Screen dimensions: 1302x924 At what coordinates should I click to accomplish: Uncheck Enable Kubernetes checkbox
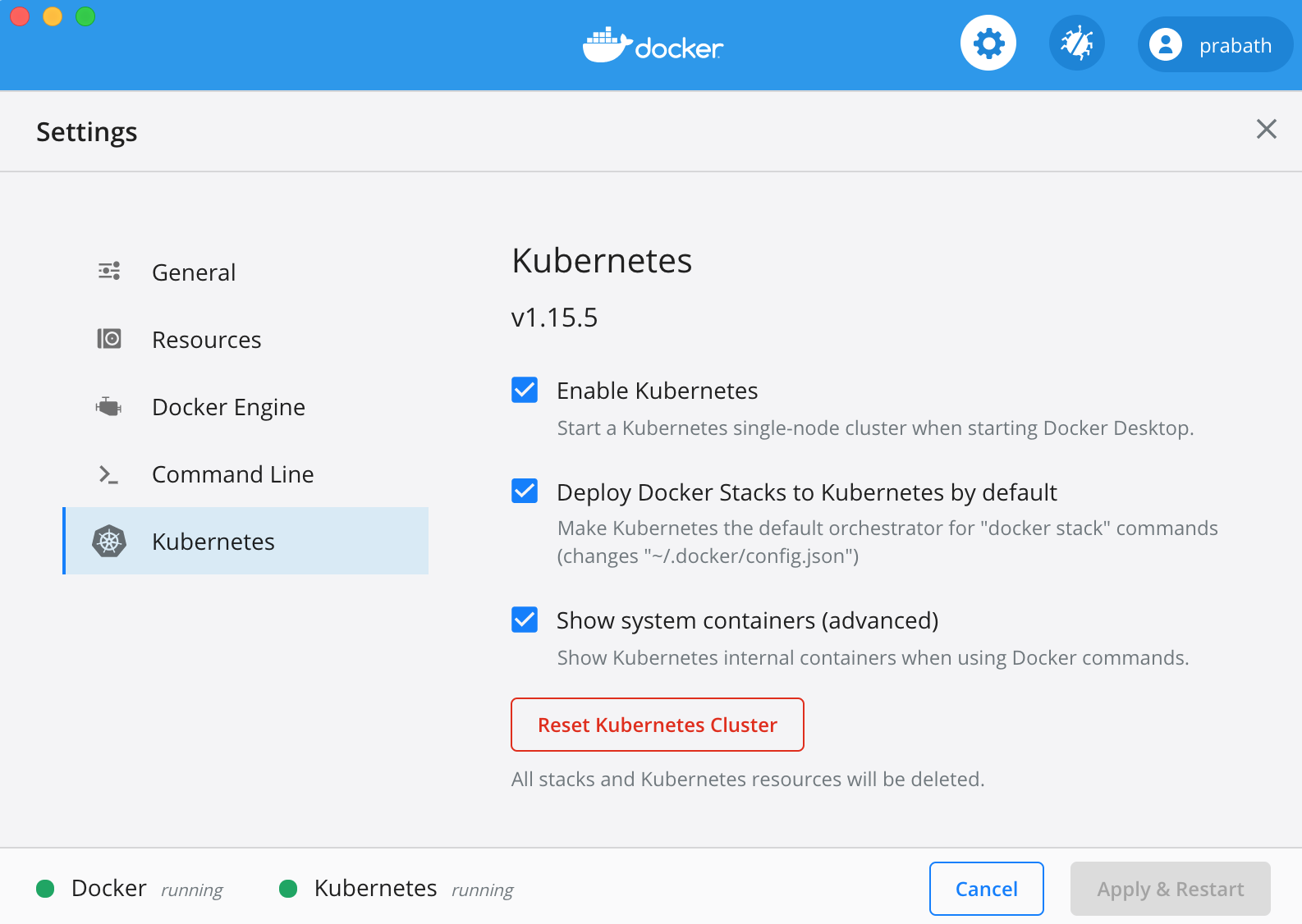tap(525, 390)
